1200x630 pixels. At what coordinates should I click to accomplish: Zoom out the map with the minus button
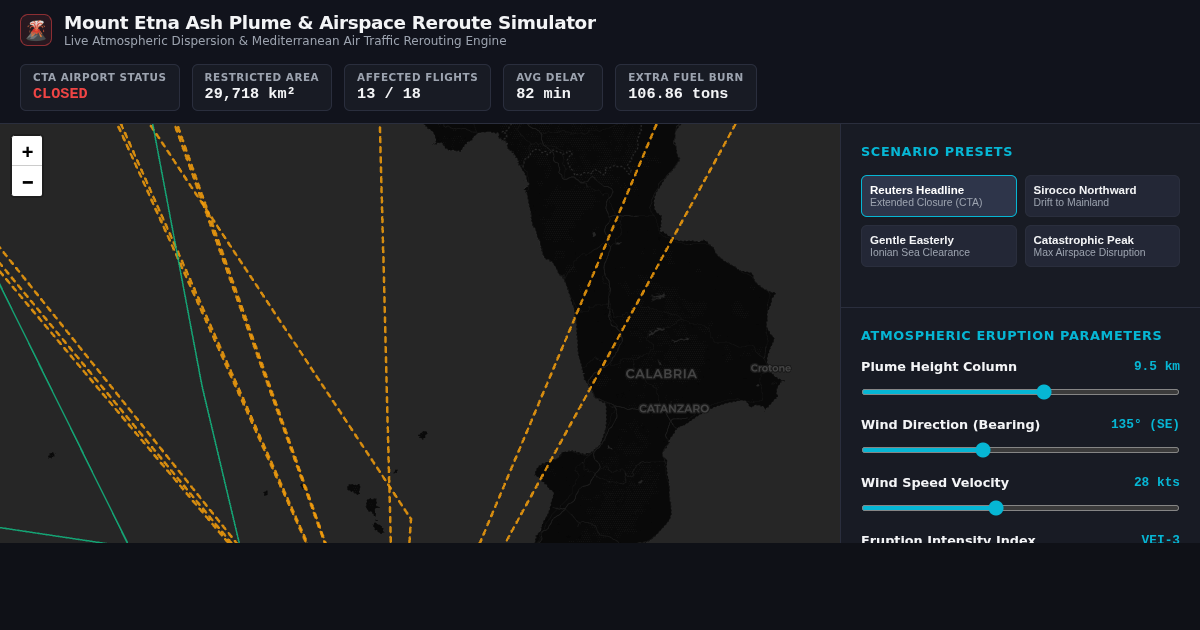pos(27,182)
